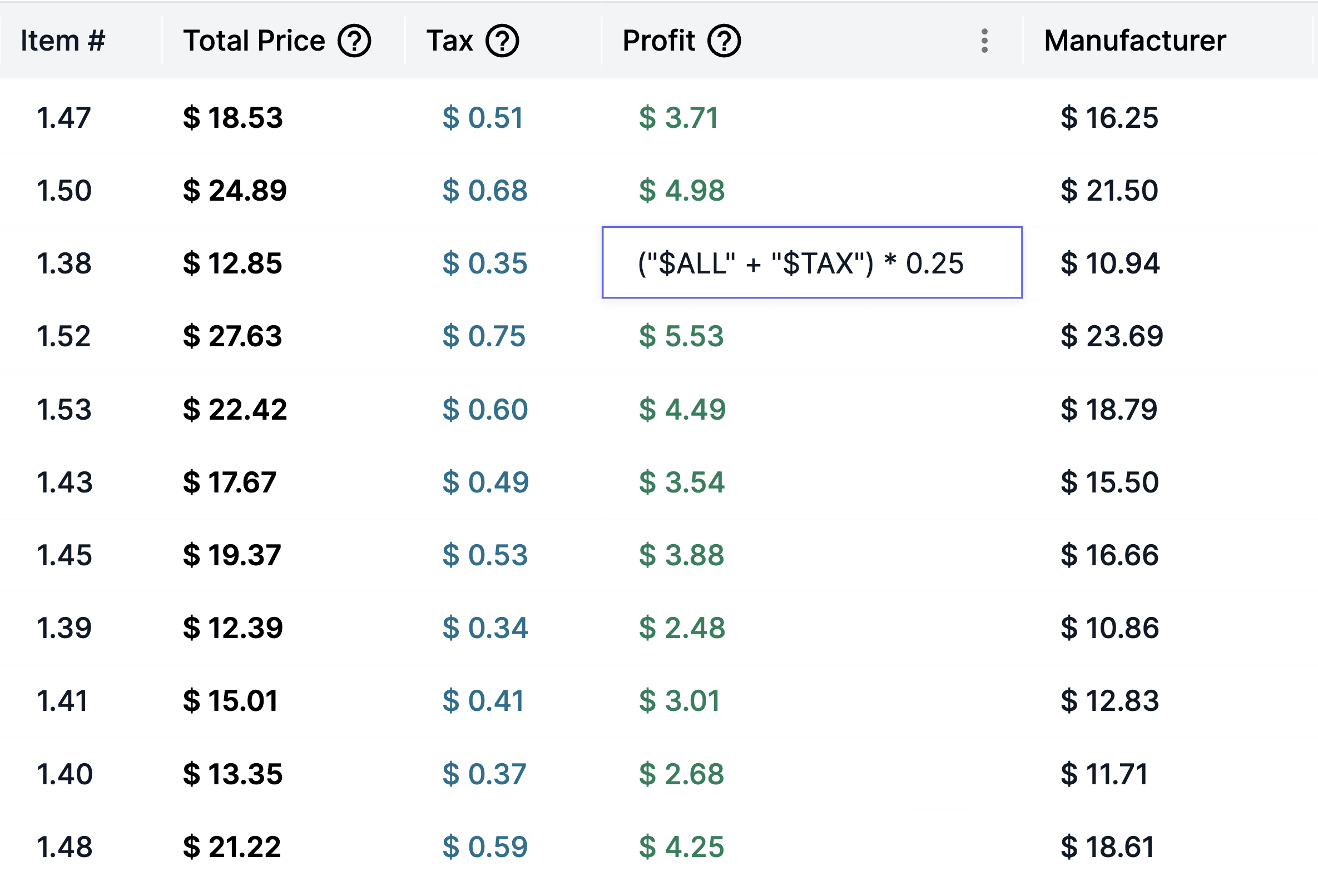Select the $ 18.79 manufacturer cell
The width and height of the screenshot is (1318, 896).
pos(1108,409)
